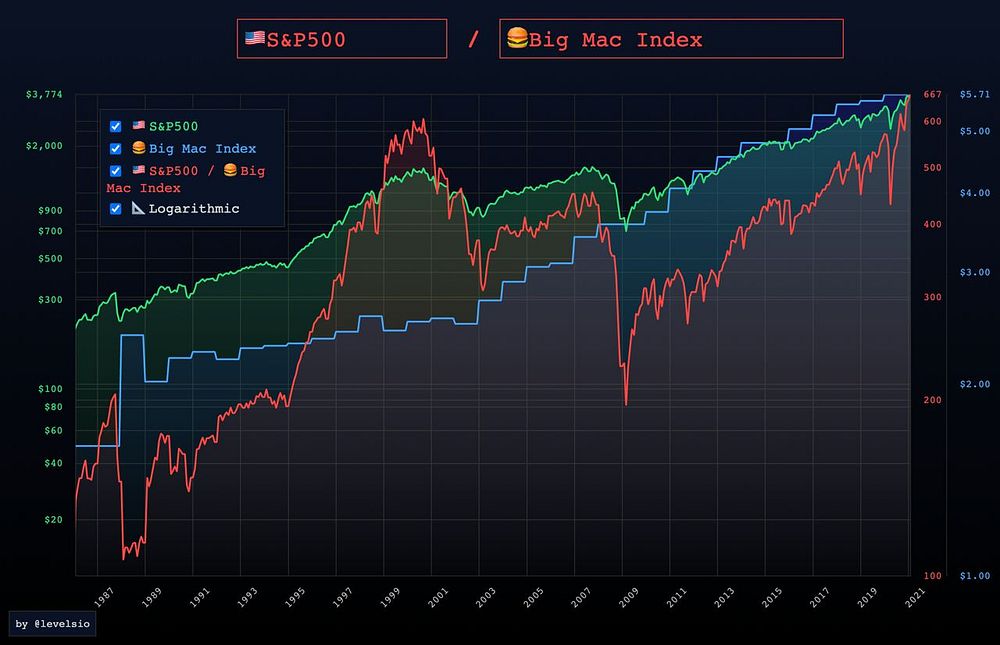Click the '$1.00' Big Mac price label
This screenshot has height=645, width=1000.
[974, 576]
